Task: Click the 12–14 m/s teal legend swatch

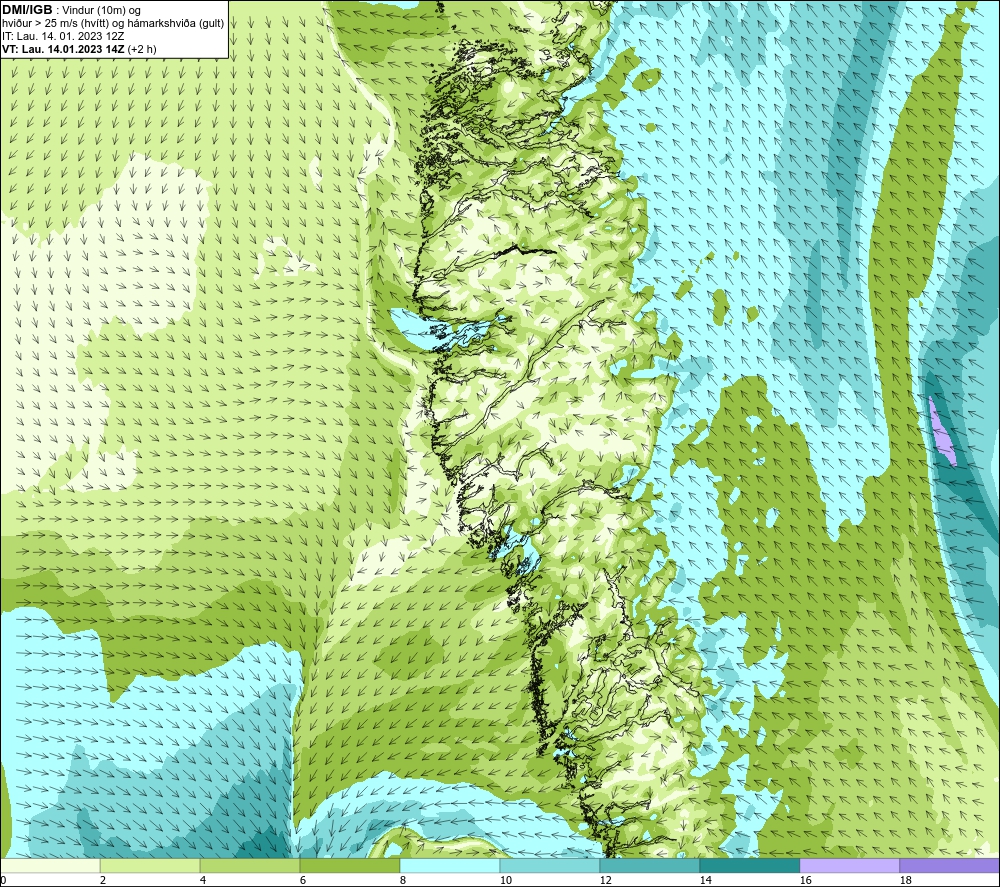Action: point(649,865)
